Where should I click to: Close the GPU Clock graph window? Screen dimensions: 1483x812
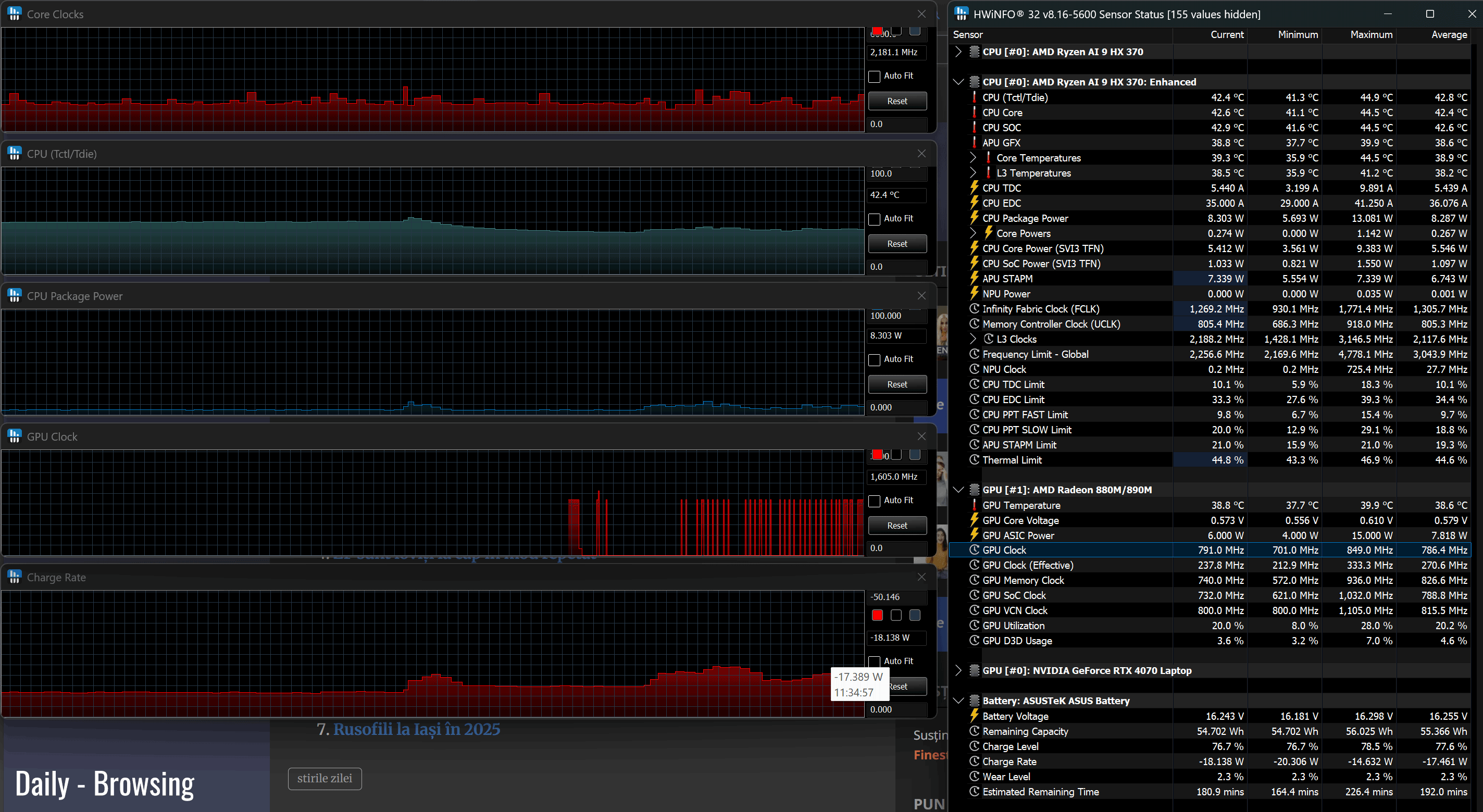pos(921,436)
